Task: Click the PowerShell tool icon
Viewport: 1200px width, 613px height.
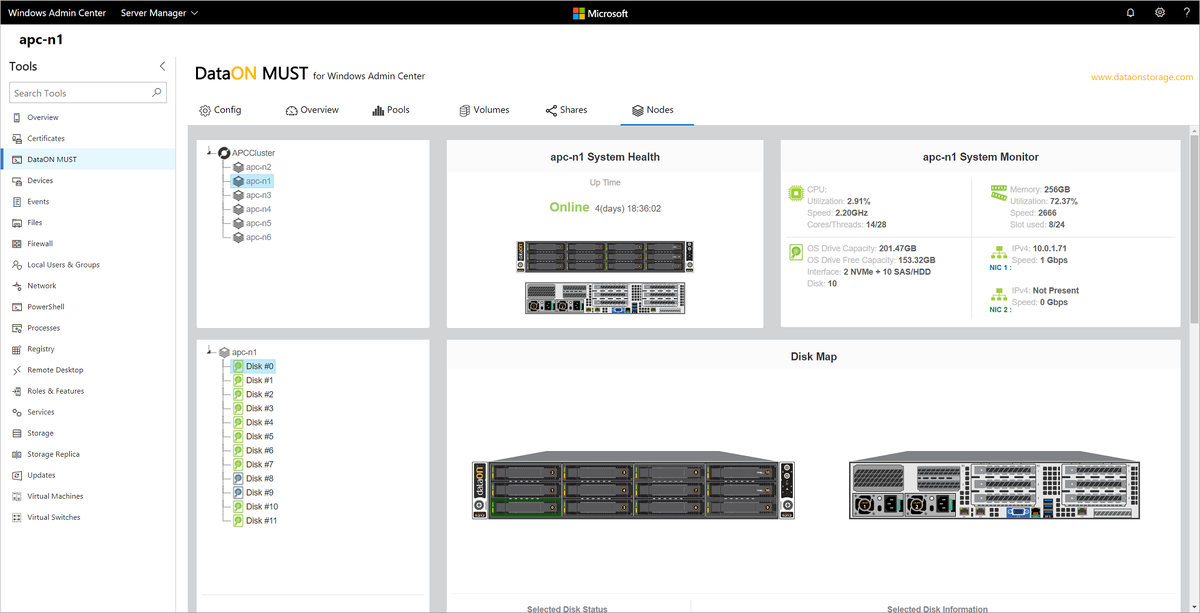Action: (17, 307)
